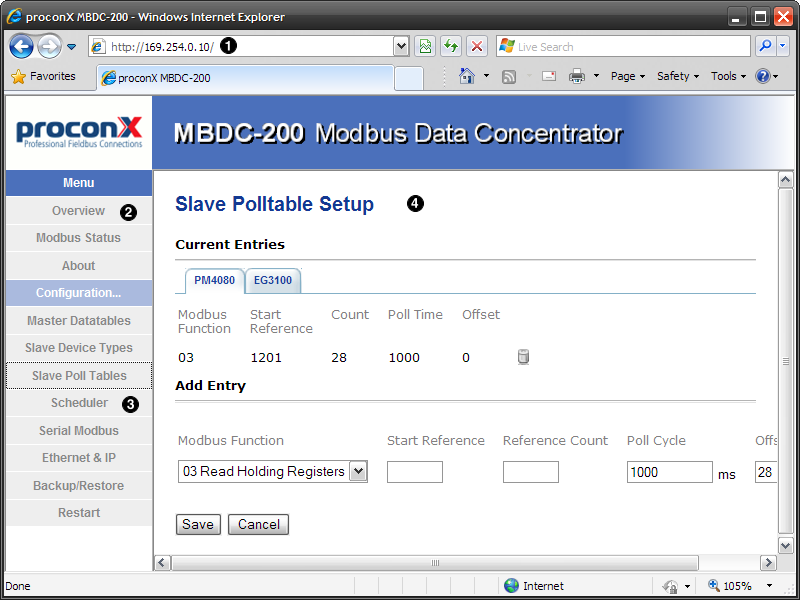Screen dimensions: 800x600
Task: Click the horizontal scrollbar thumb
Action: point(435,563)
